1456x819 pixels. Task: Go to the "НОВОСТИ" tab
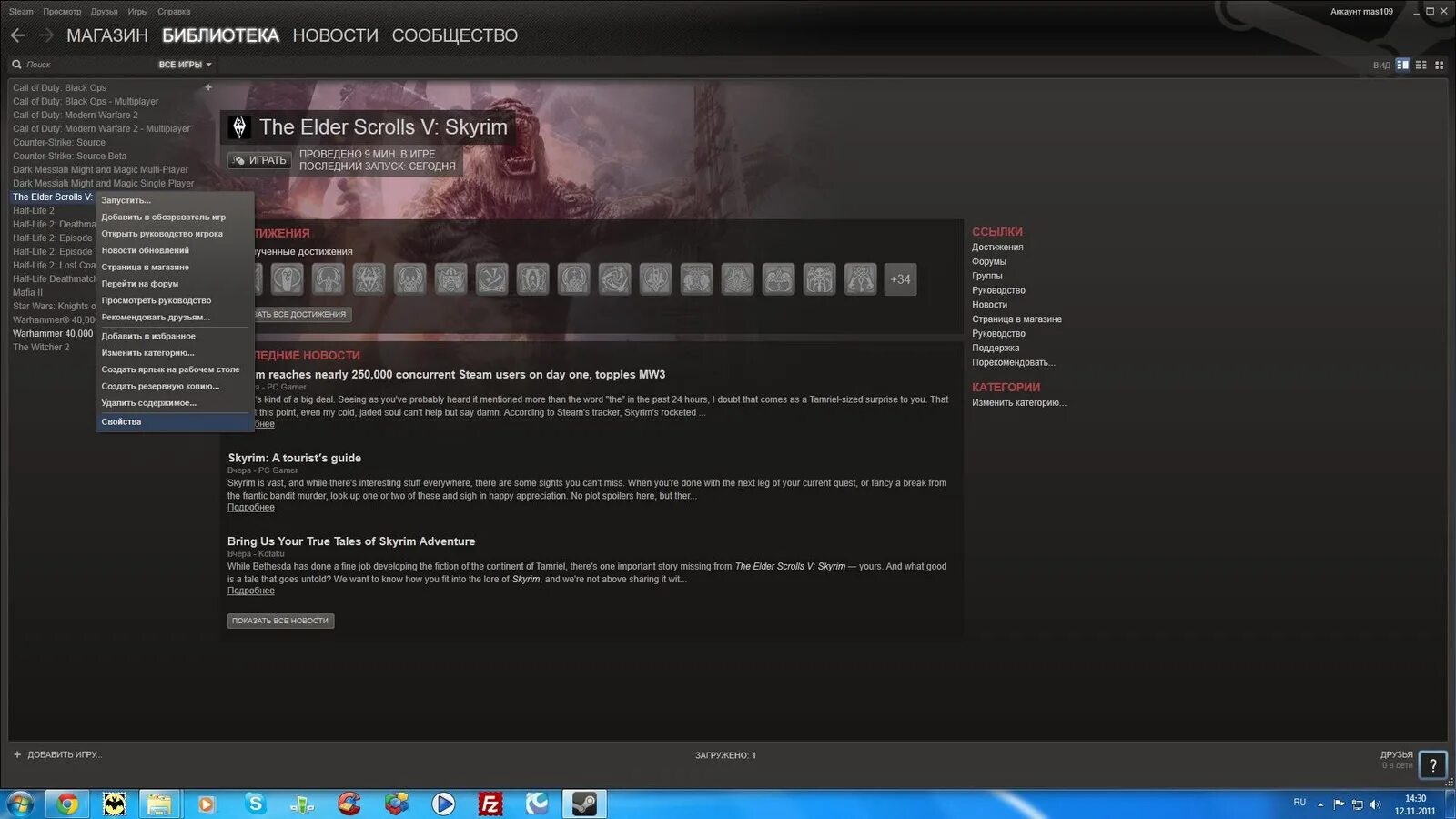click(335, 35)
